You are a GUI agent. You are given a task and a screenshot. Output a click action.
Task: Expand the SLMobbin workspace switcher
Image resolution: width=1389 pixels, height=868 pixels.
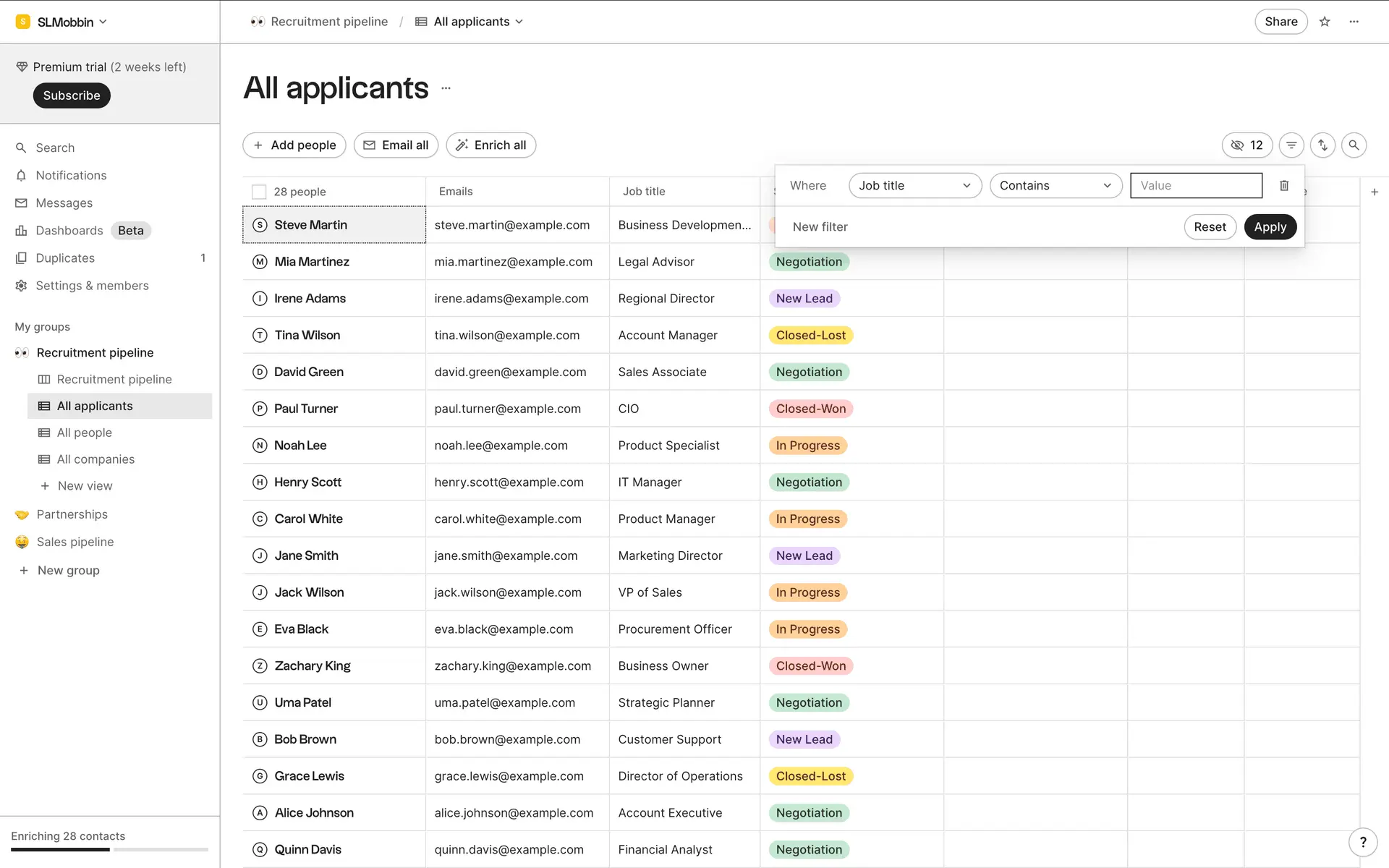tap(65, 22)
